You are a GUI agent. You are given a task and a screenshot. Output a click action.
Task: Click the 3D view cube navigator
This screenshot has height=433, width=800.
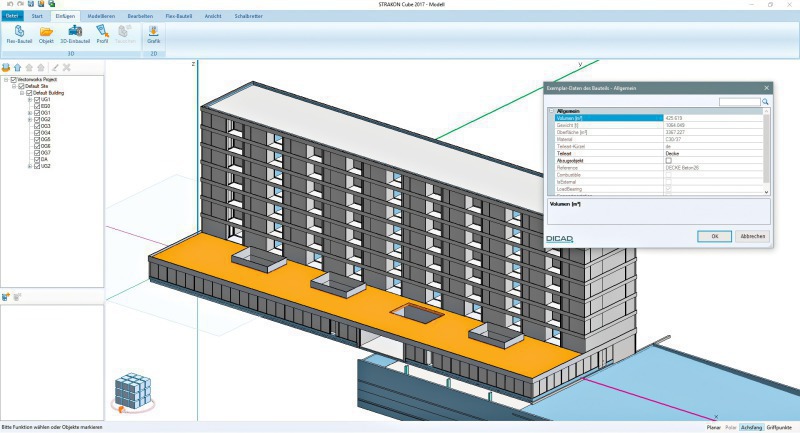click(x=133, y=392)
